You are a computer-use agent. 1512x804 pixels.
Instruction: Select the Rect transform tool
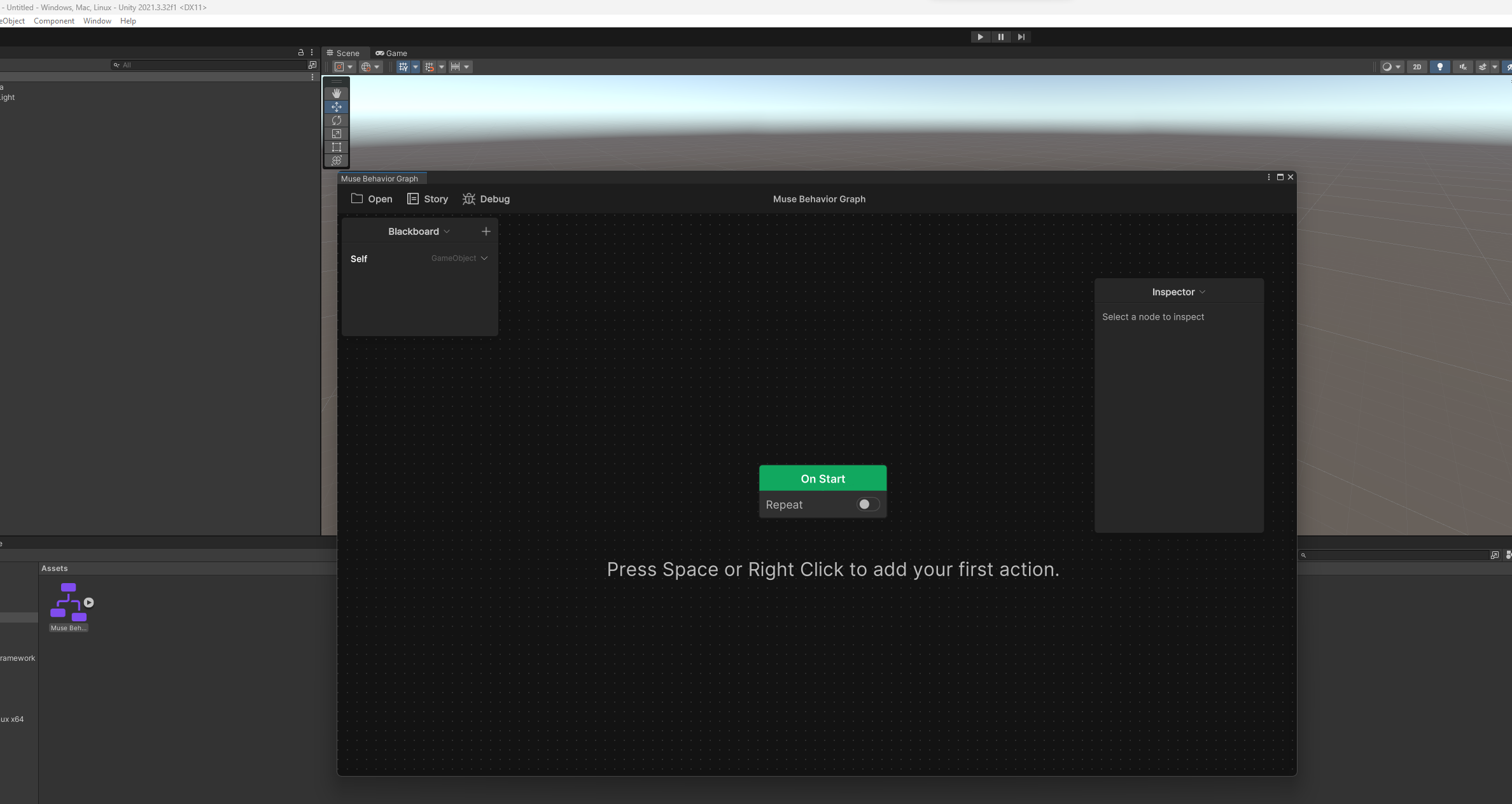(x=337, y=147)
